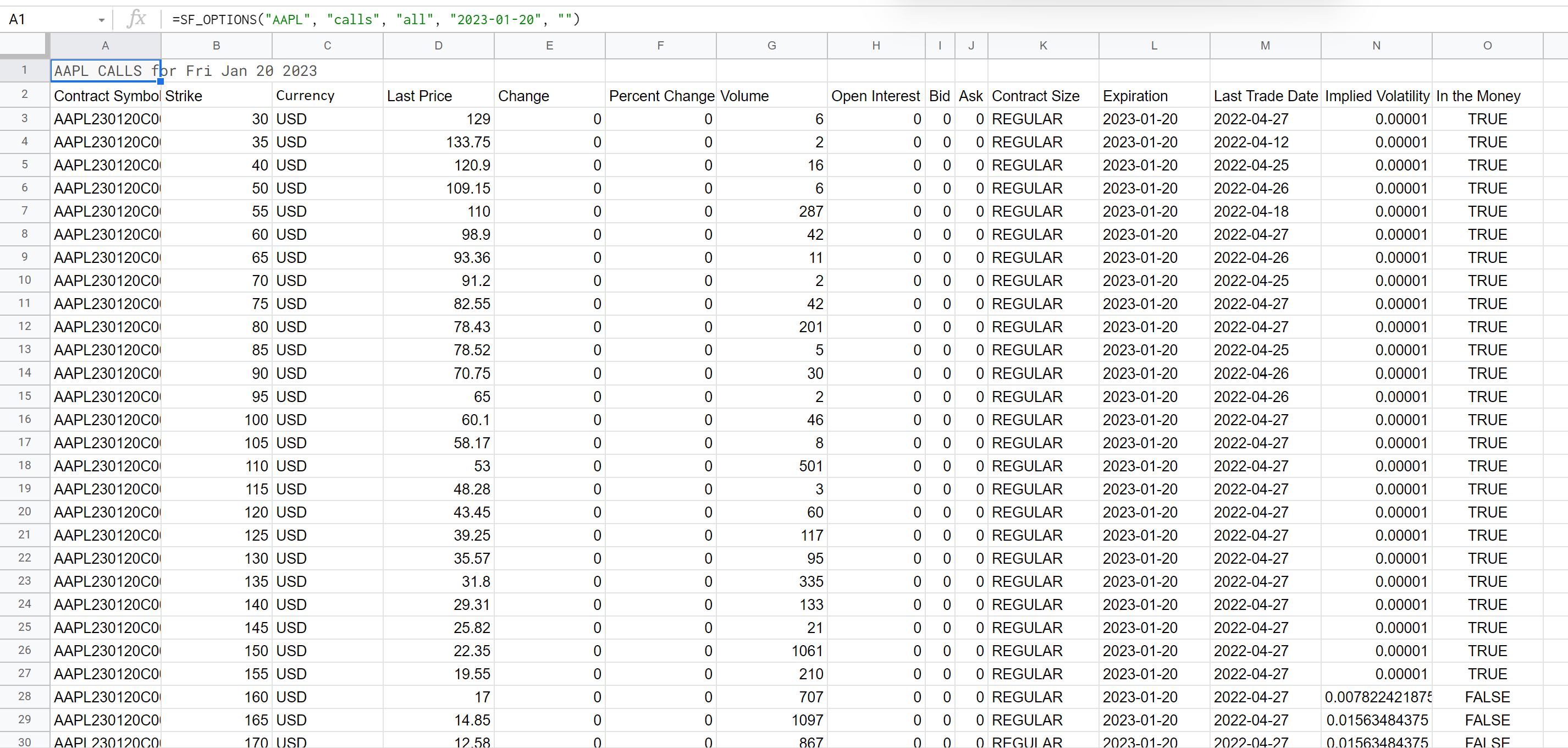Select row 2 header
1568x748 pixels.
coord(24,95)
